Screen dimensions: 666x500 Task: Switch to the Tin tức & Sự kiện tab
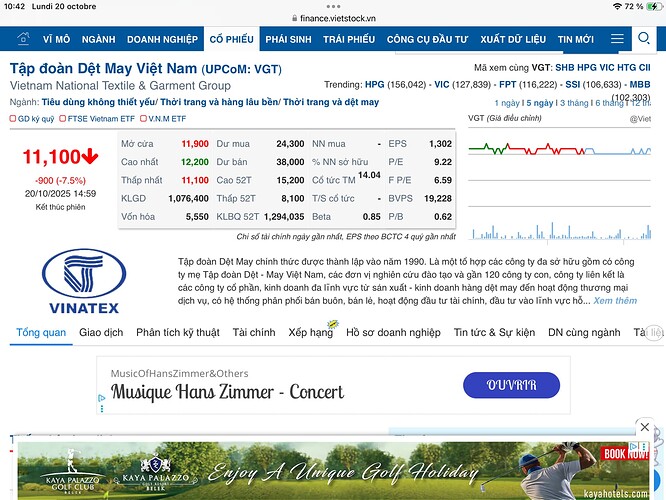pos(494,332)
